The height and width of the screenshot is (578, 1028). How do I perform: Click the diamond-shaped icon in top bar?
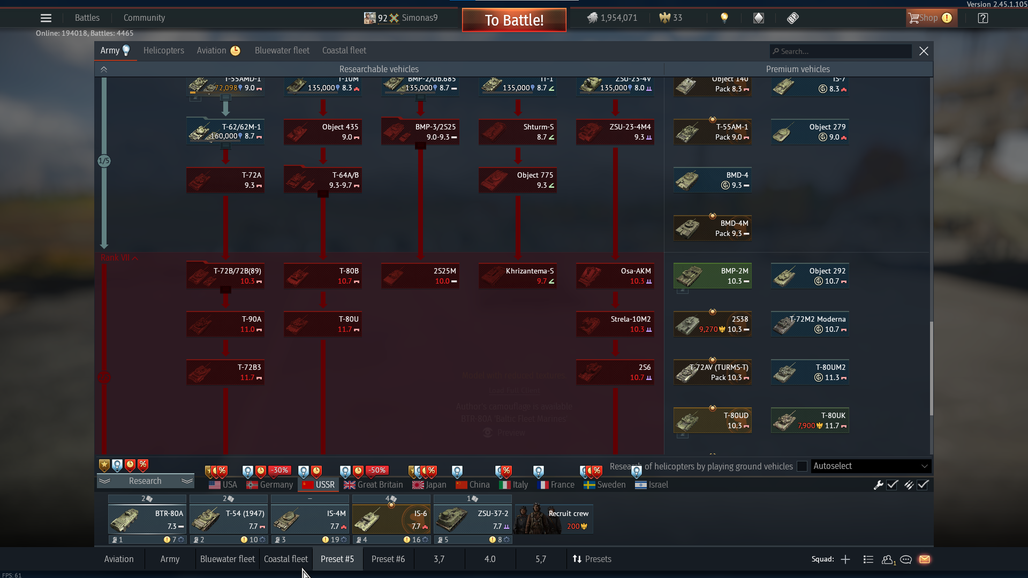tap(759, 18)
